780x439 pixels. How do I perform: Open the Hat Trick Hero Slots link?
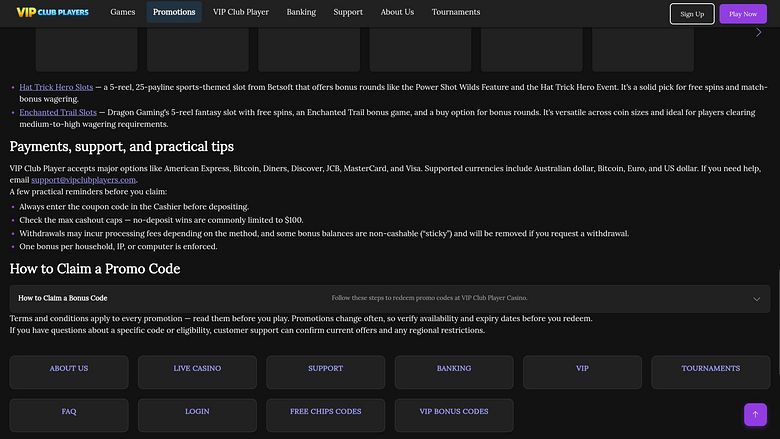coord(56,87)
